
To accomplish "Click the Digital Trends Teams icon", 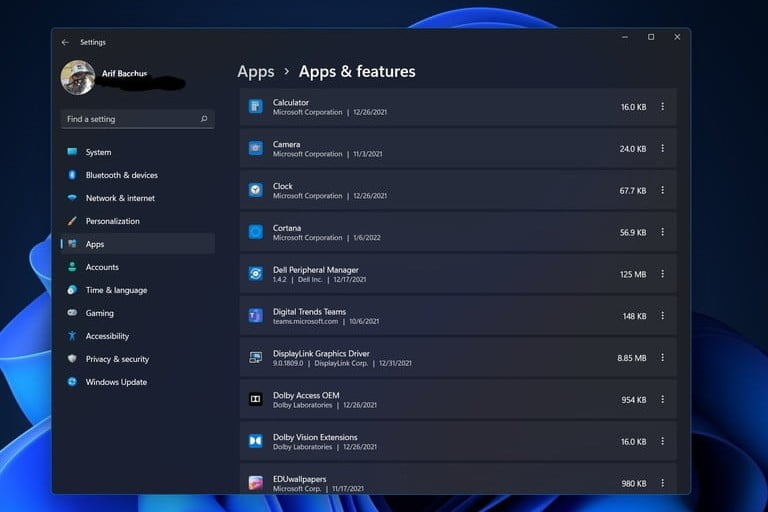I will [256, 316].
